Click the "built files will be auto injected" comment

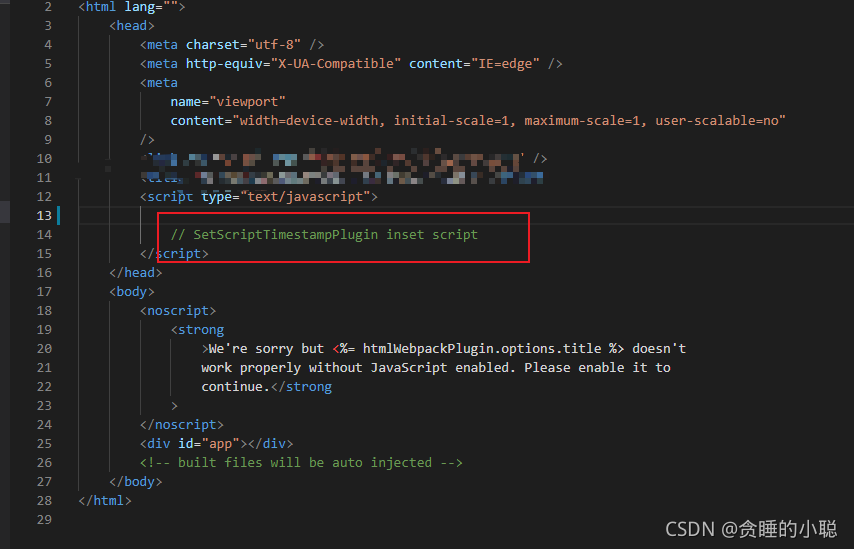[301, 463]
